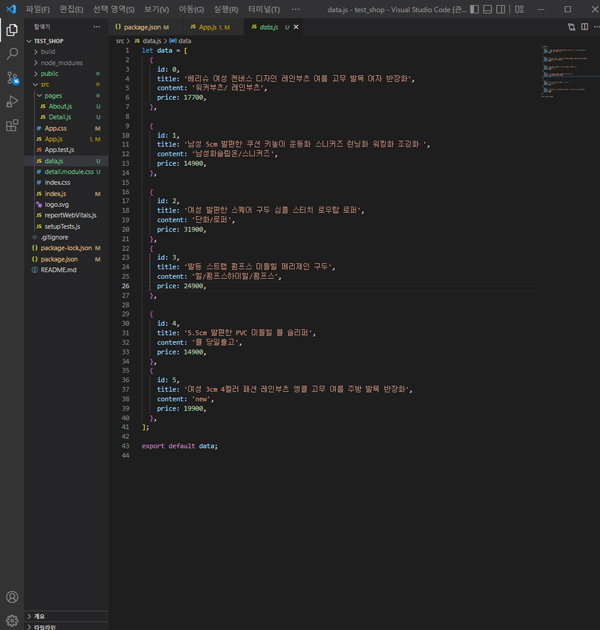Click line number 26 in gutter

(x=126, y=286)
